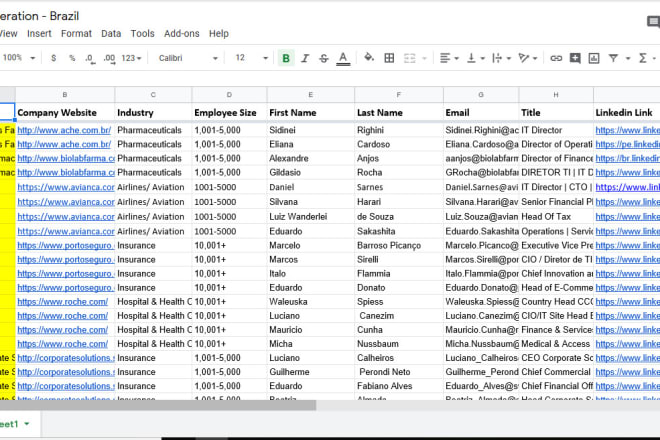Viewport: 660px width, 440px height.
Task: Click insert link icon
Action: click(556, 58)
